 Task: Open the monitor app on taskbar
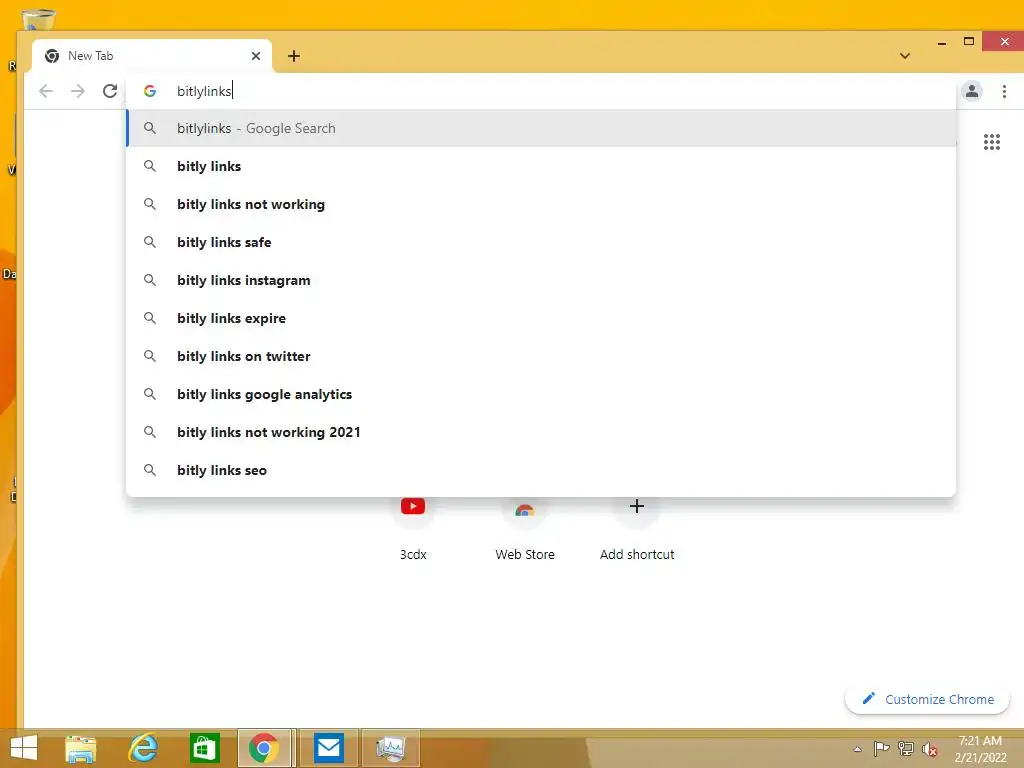pyautogui.click(x=391, y=748)
